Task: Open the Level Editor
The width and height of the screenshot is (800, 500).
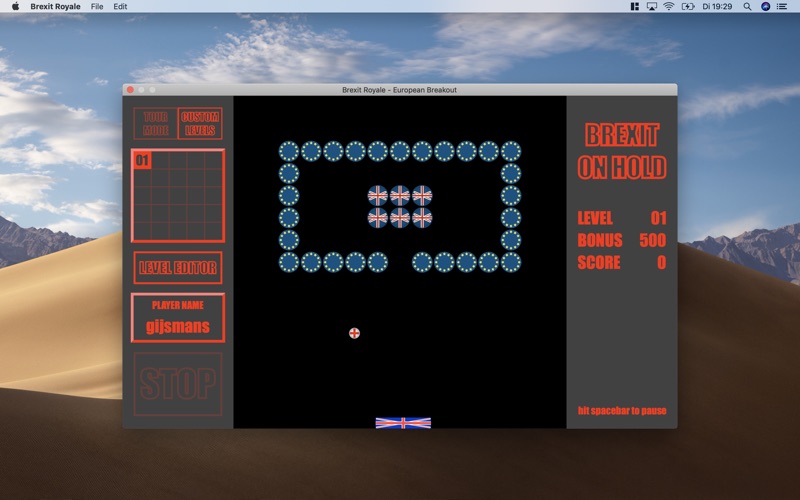Action: tap(178, 267)
